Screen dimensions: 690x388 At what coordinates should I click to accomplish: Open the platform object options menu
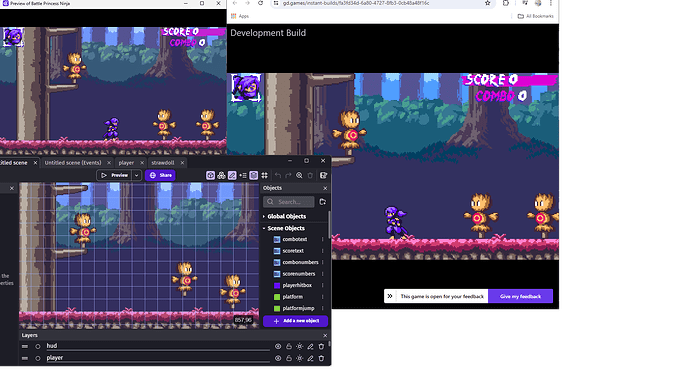[x=323, y=297]
